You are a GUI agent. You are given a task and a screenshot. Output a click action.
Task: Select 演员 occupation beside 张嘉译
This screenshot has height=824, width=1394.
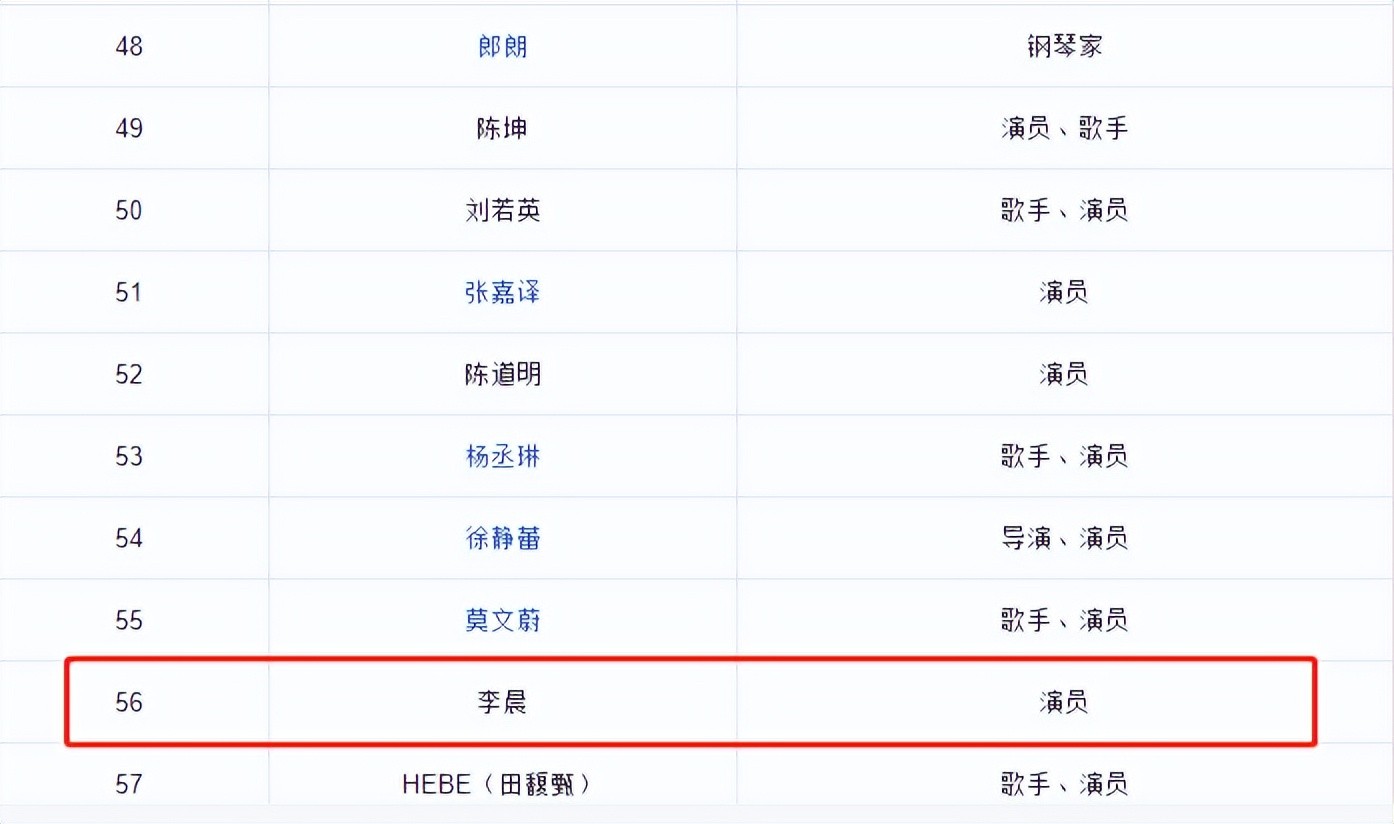click(x=1063, y=293)
